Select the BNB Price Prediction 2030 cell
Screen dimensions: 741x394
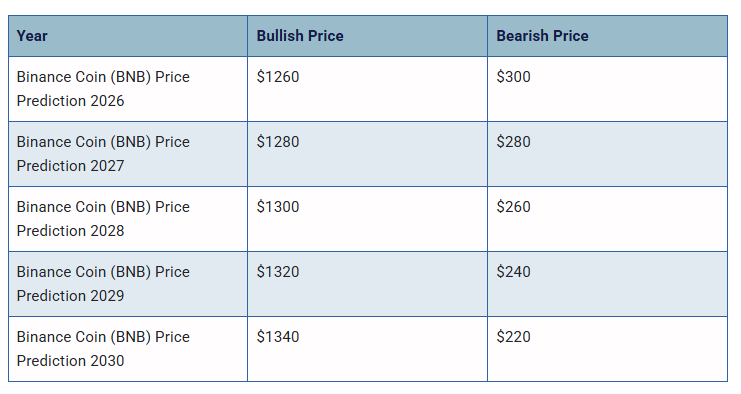(x=128, y=349)
